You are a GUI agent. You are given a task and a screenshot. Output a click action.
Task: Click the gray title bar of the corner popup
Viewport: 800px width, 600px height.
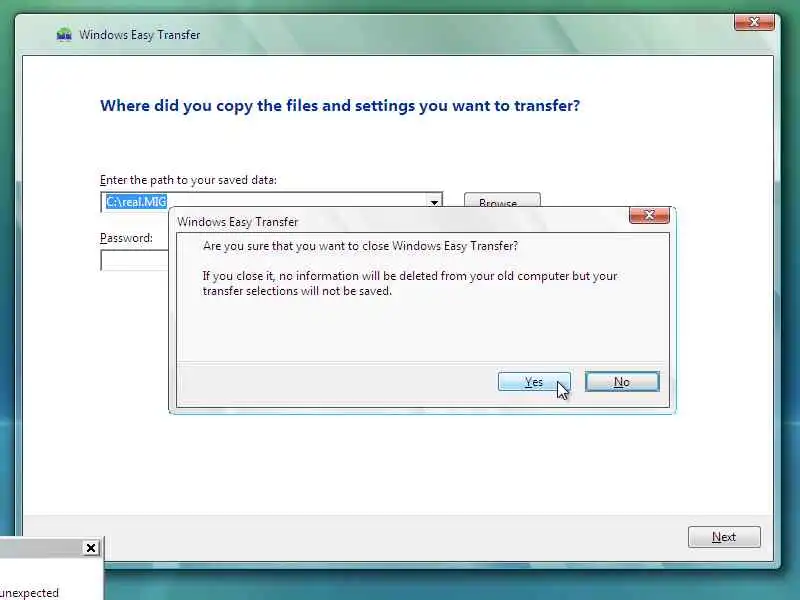pyautogui.click(x=41, y=548)
